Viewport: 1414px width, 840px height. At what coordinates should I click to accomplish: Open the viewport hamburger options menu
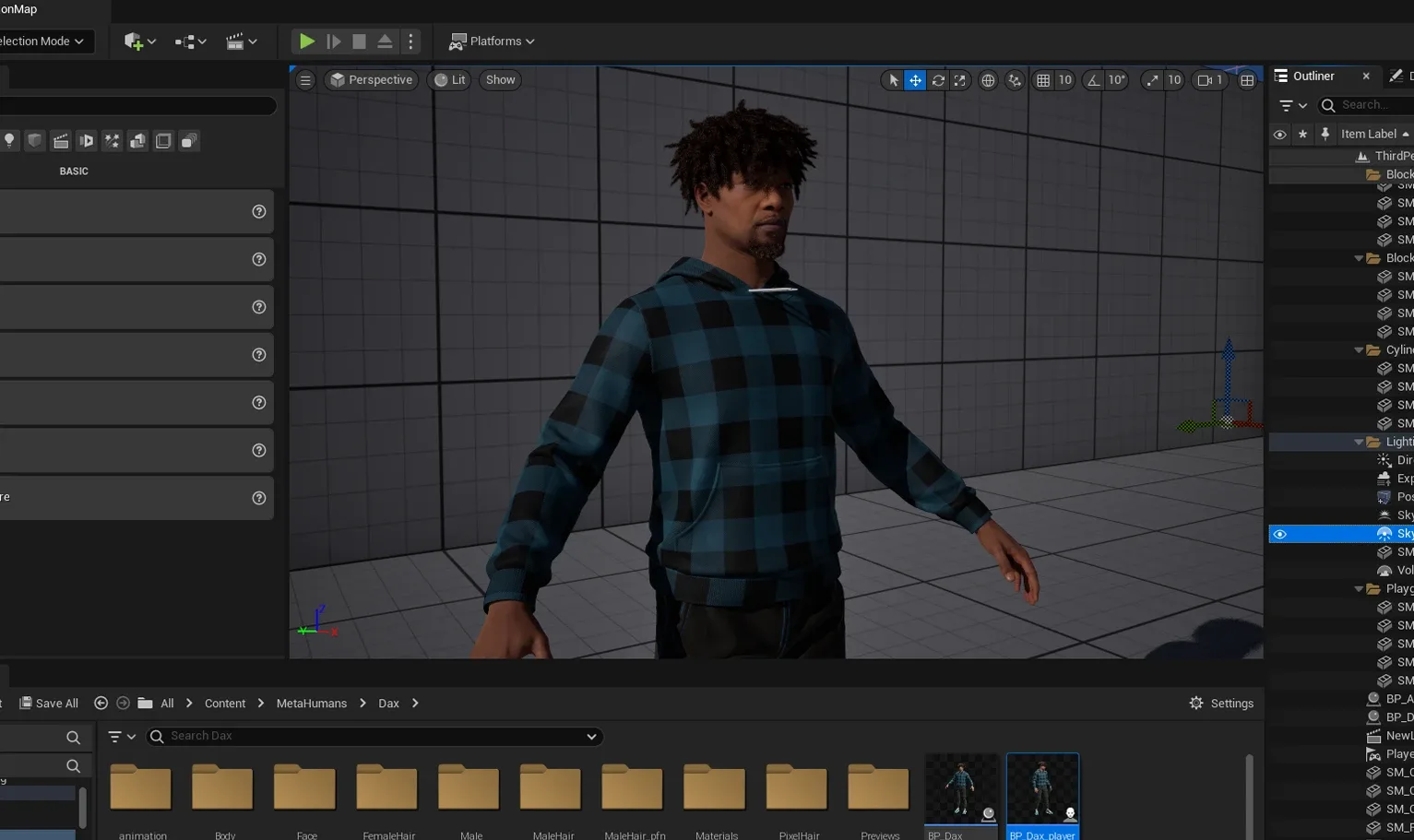click(x=305, y=80)
